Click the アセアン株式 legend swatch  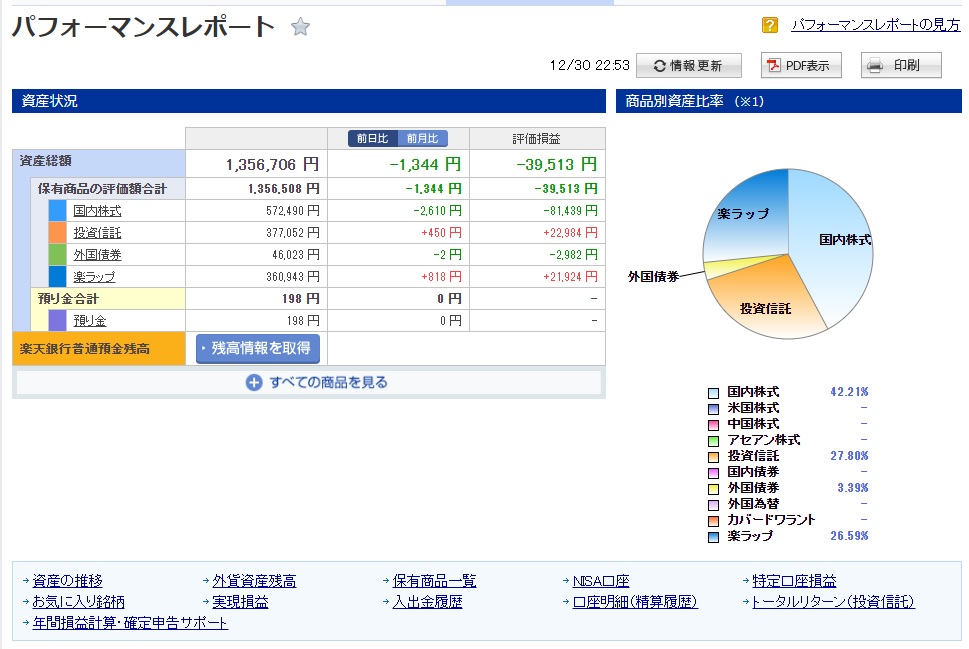click(x=713, y=441)
